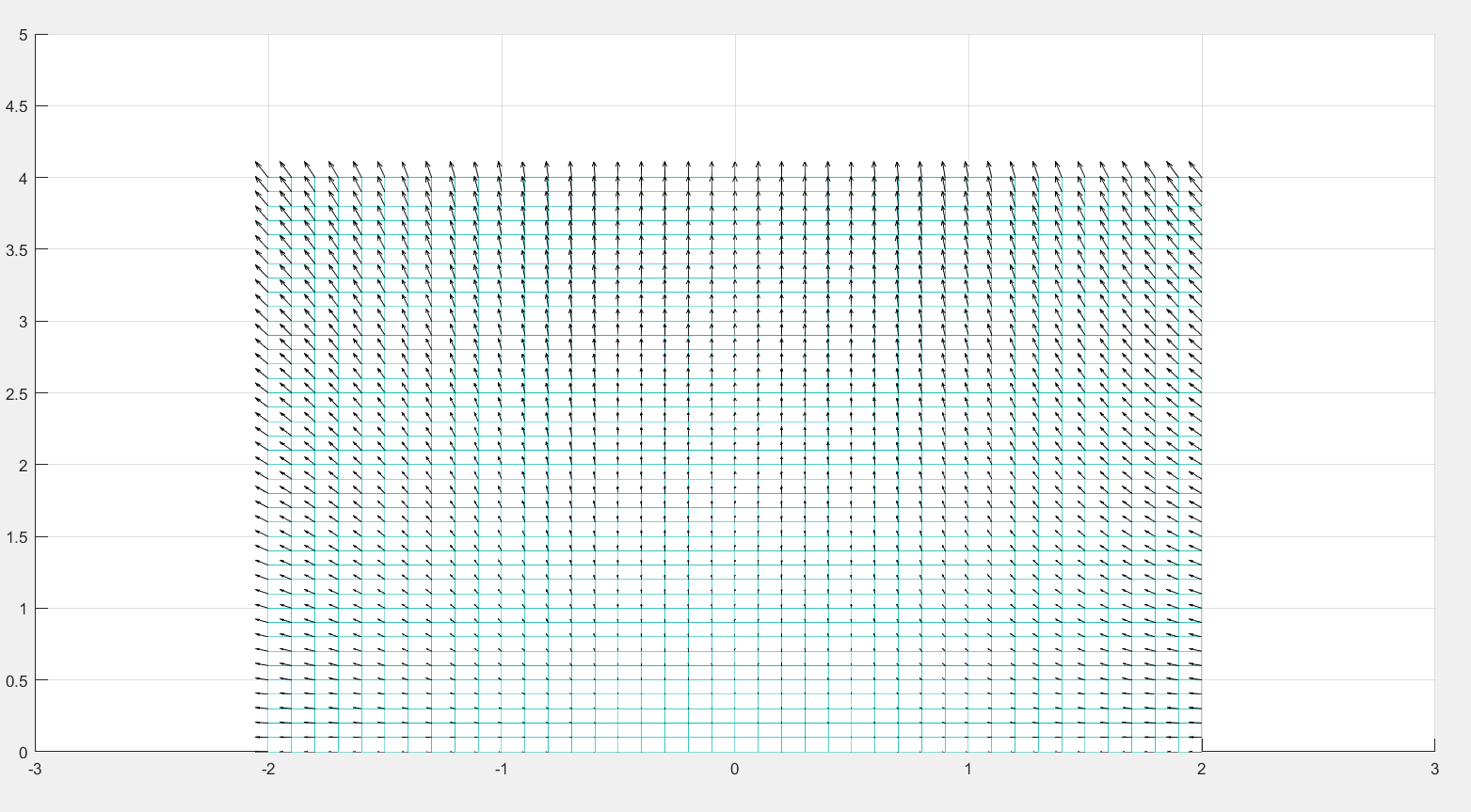The image size is (1471, 812).
Task: Click the x-axis tick label -2
Action: click(x=268, y=770)
